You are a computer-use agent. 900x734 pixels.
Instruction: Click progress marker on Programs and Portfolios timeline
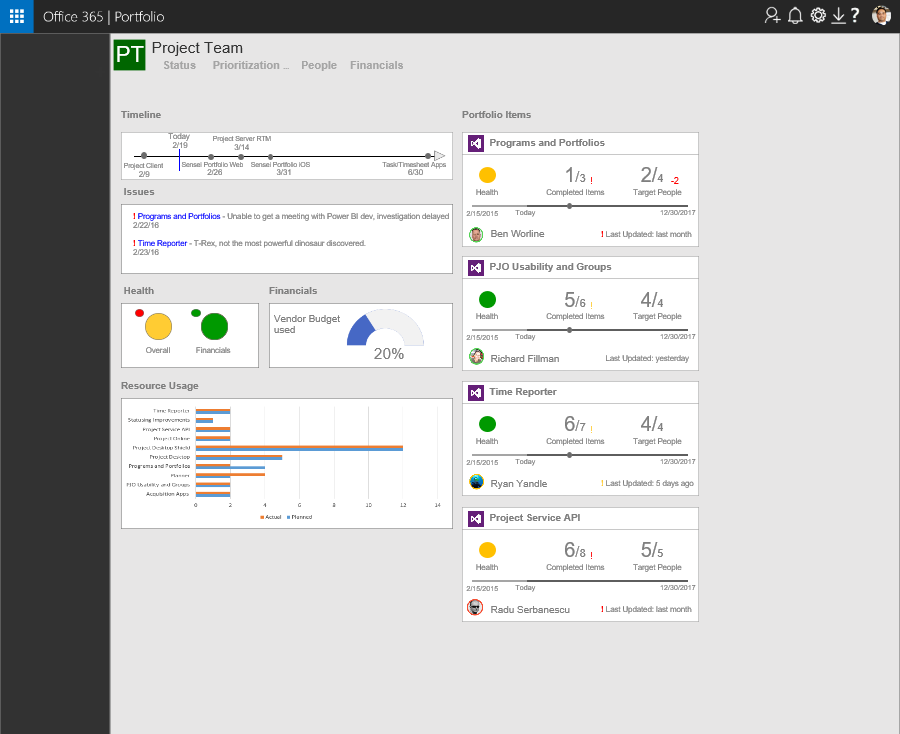(x=569, y=206)
